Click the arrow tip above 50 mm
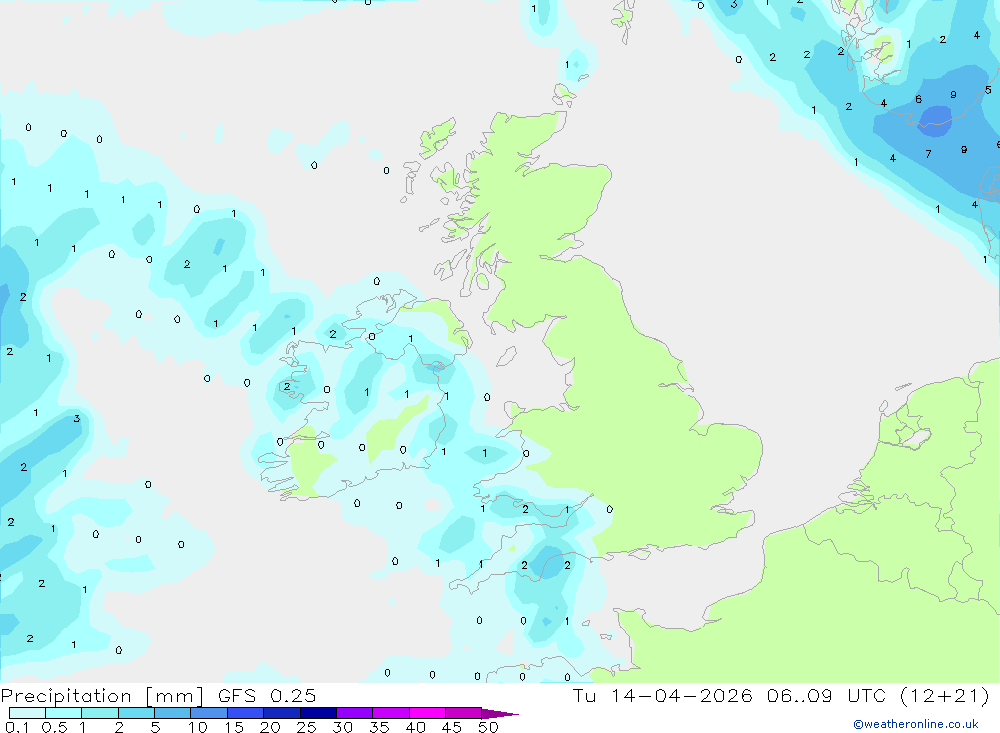 pyautogui.click(x=501, y=714)
